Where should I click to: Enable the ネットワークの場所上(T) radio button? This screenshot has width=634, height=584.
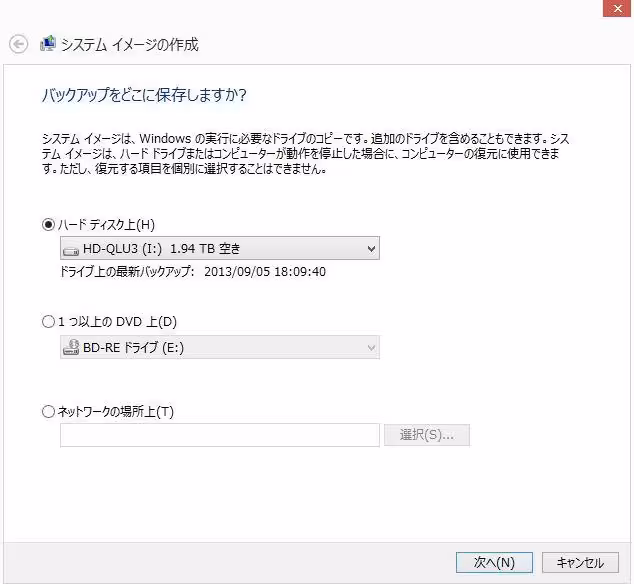pyautogui.click(x=48, y=411)
